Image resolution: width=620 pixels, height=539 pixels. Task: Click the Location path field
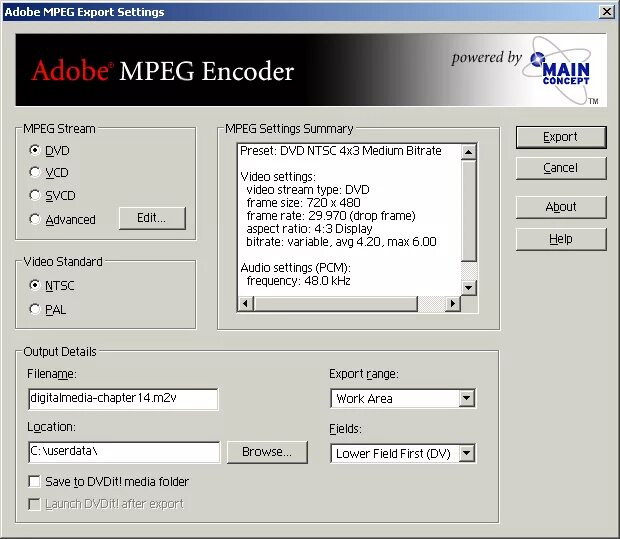click(124, 452)
